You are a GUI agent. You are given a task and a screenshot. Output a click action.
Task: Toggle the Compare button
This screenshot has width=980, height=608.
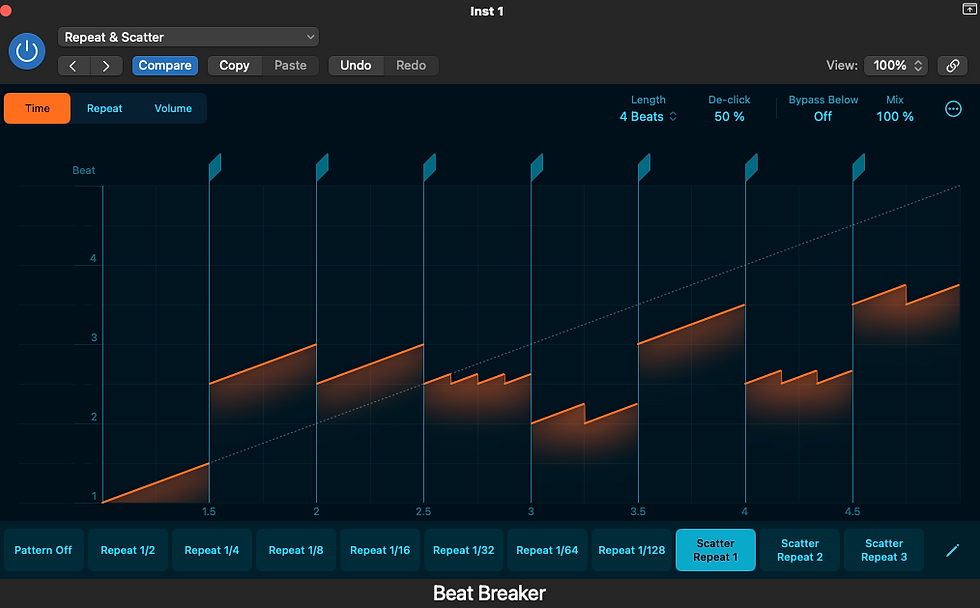click(x=165, y=66)
